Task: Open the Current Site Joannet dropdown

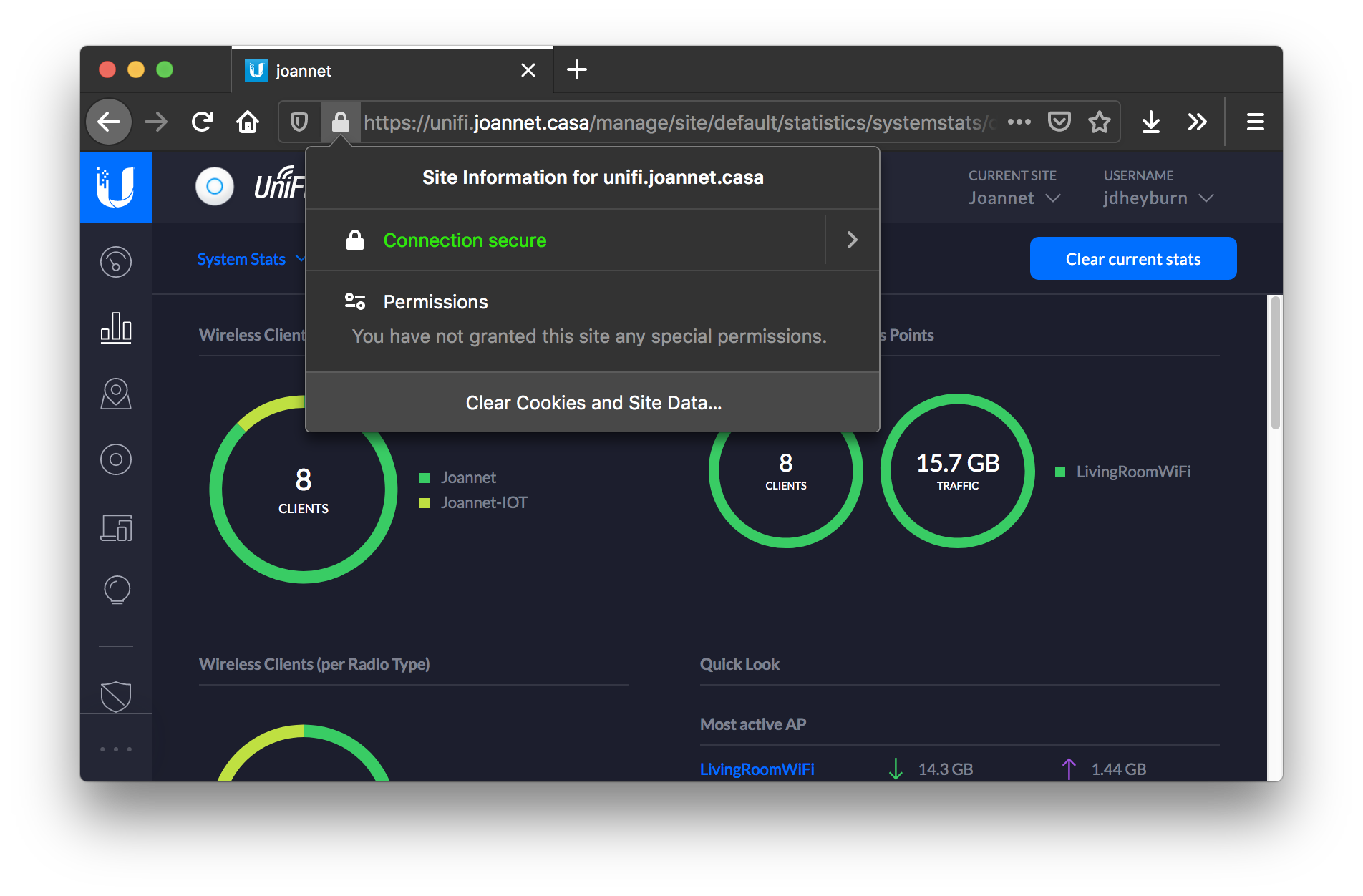Action: tap(1014, 198)
